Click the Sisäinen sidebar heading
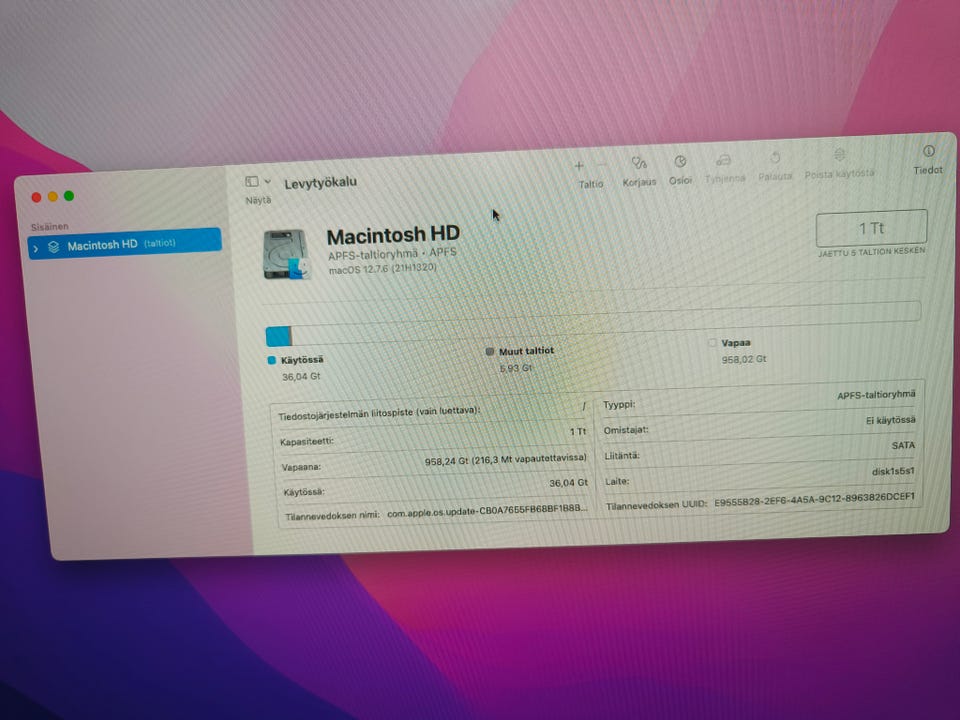The image size is (960, 720). coord(50,227)
